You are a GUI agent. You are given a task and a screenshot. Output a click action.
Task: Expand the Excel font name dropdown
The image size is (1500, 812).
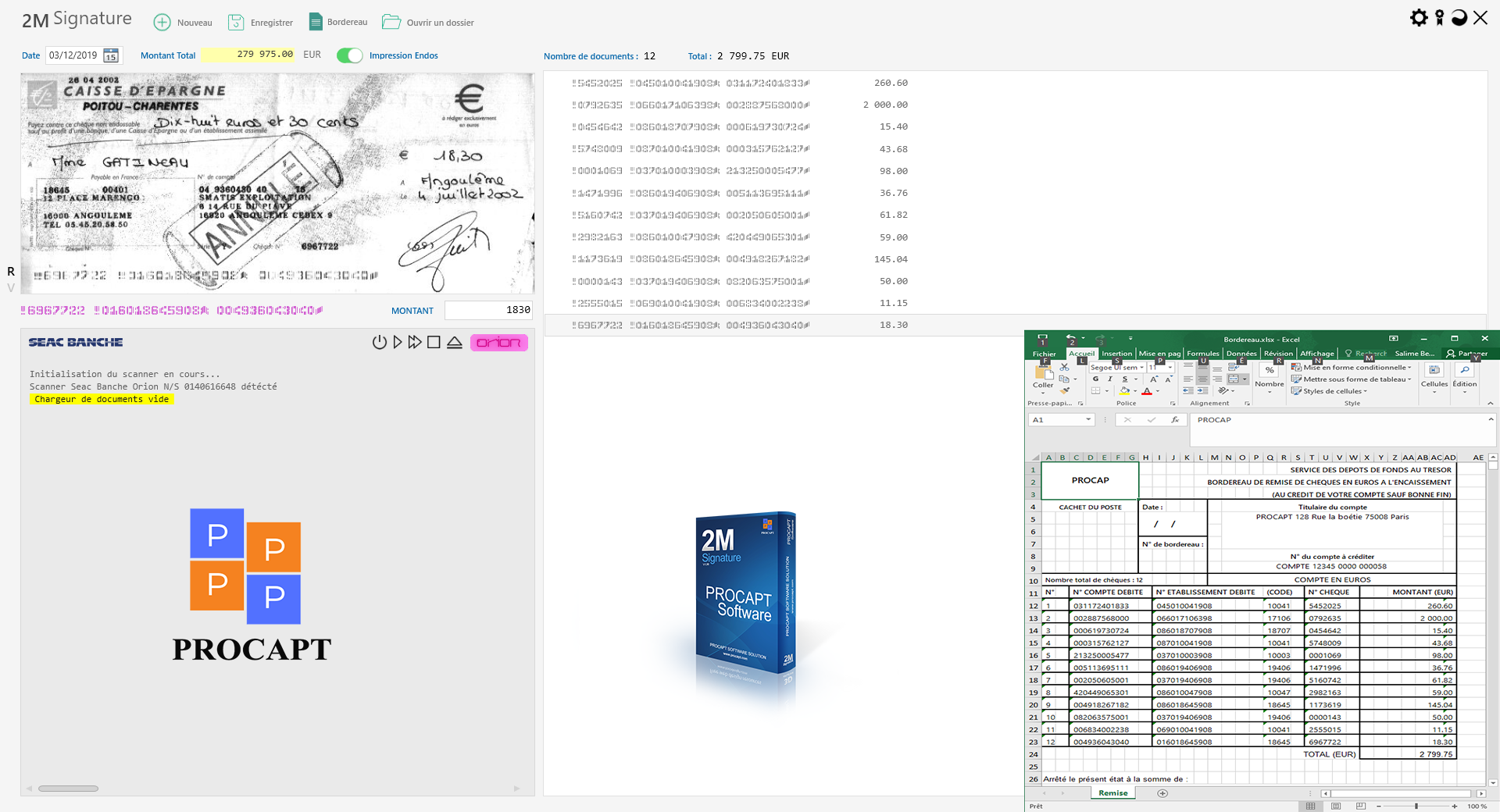(x=1141, y=368)
